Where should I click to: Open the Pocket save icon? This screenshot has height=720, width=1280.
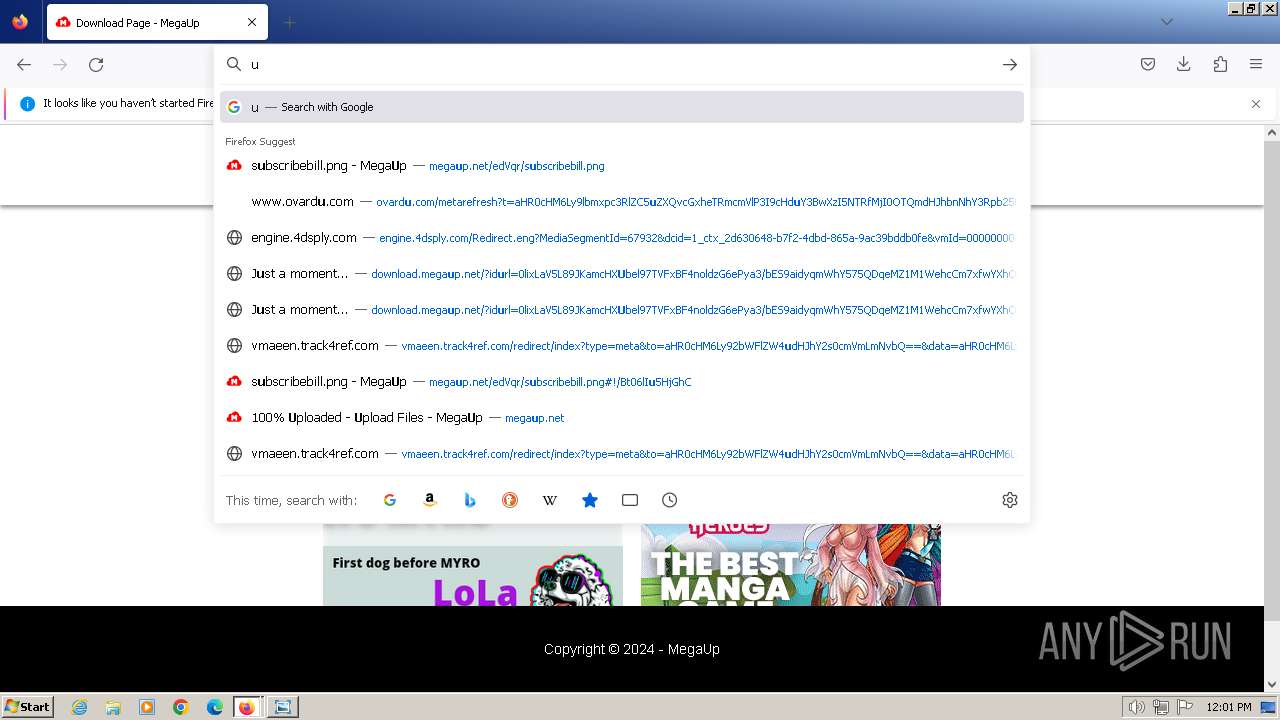(1148, 64)
